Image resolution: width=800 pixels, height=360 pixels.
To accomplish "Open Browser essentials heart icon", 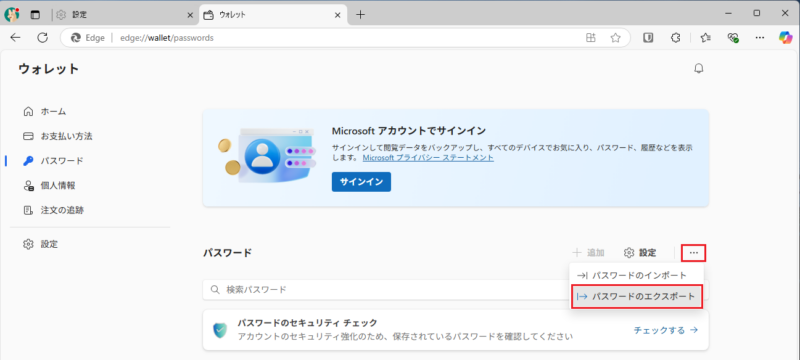I will coord(733,37).
